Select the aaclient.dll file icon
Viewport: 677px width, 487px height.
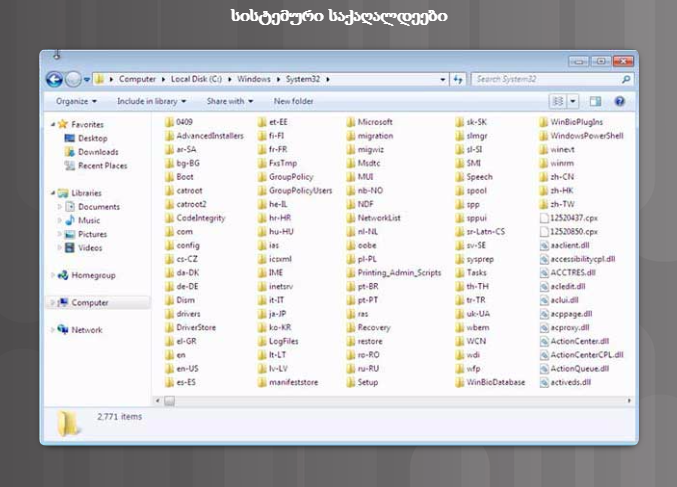point(543,244)
